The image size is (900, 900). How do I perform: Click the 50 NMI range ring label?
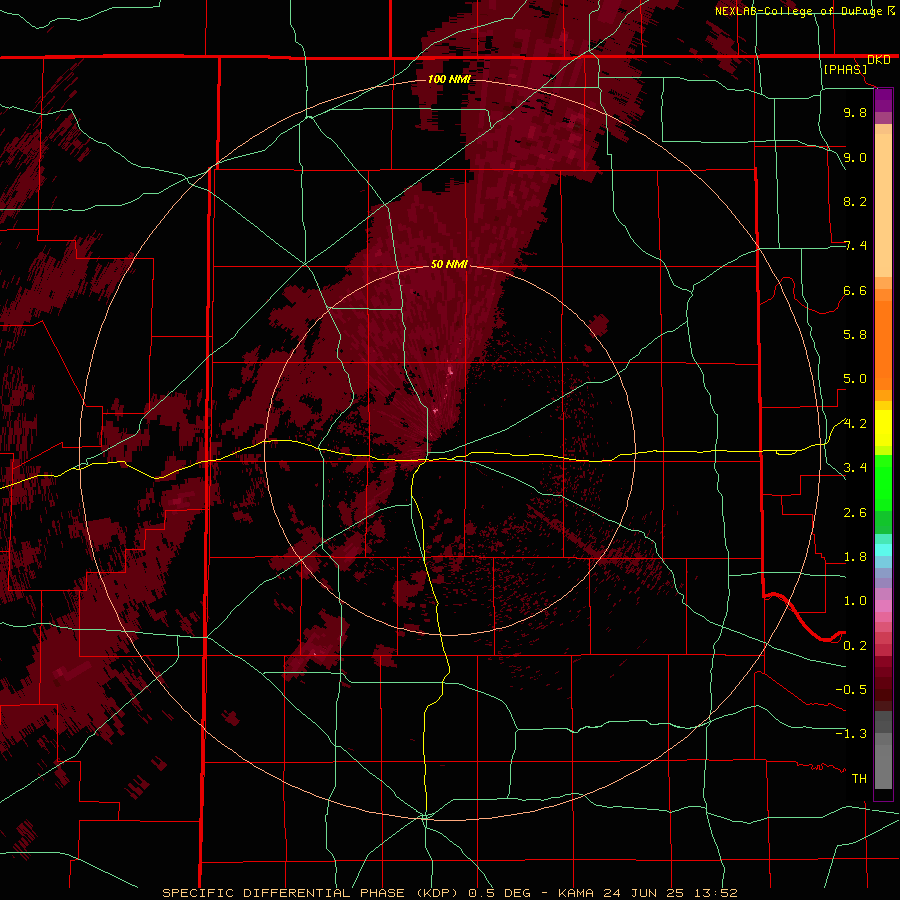pos(449,264)
